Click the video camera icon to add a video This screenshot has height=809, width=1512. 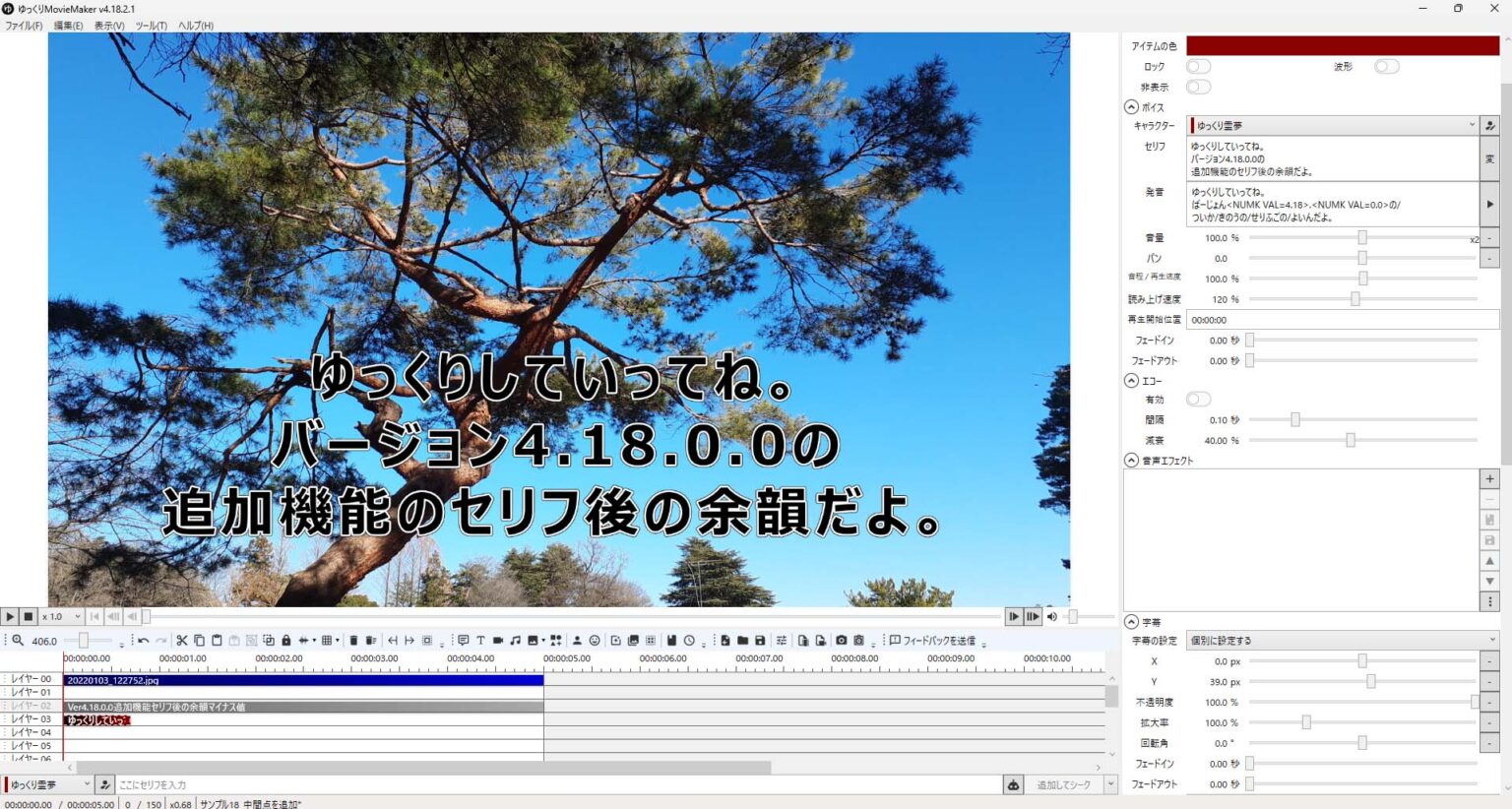497,640
